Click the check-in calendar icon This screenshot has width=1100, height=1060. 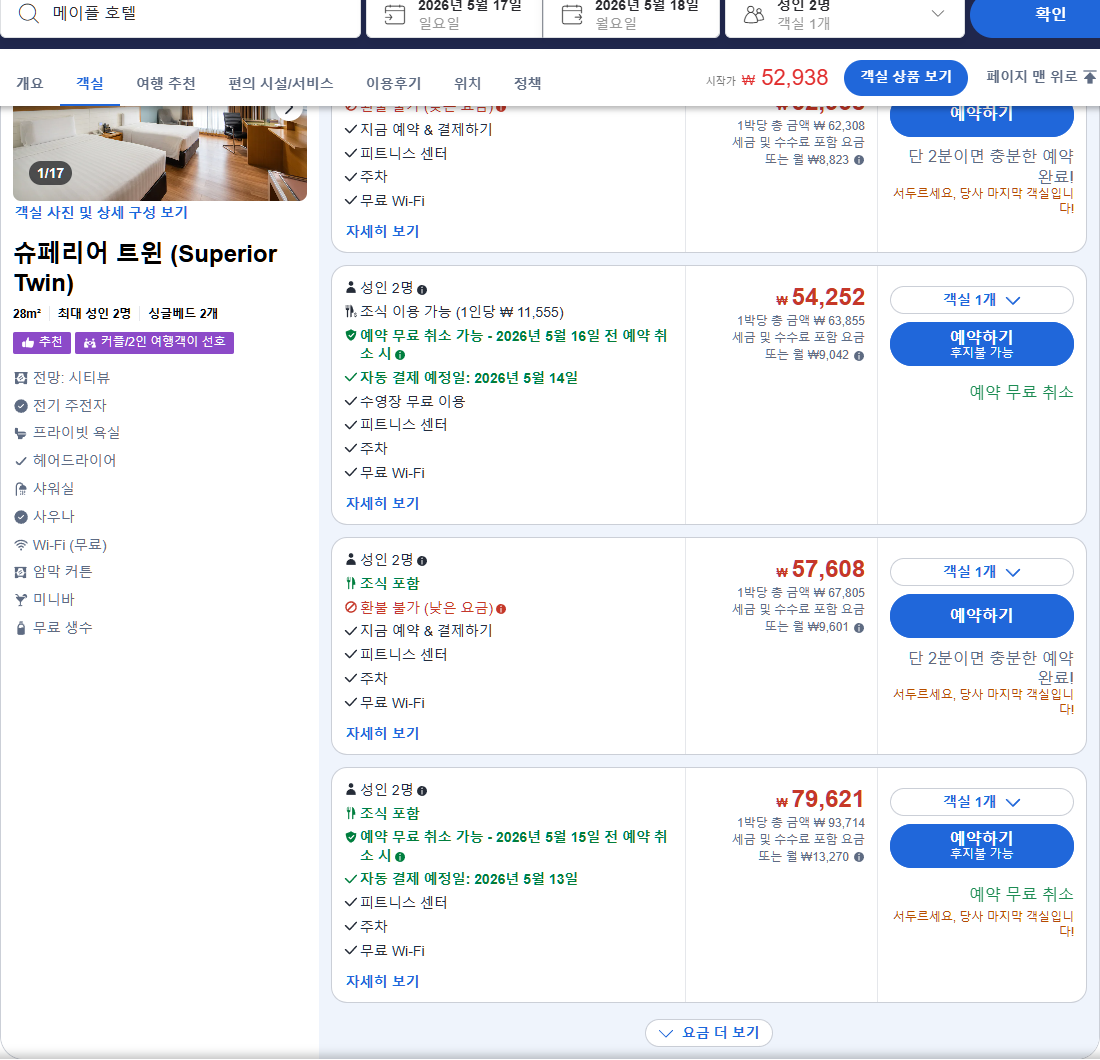pyautogui.click(x=395, y=14)
